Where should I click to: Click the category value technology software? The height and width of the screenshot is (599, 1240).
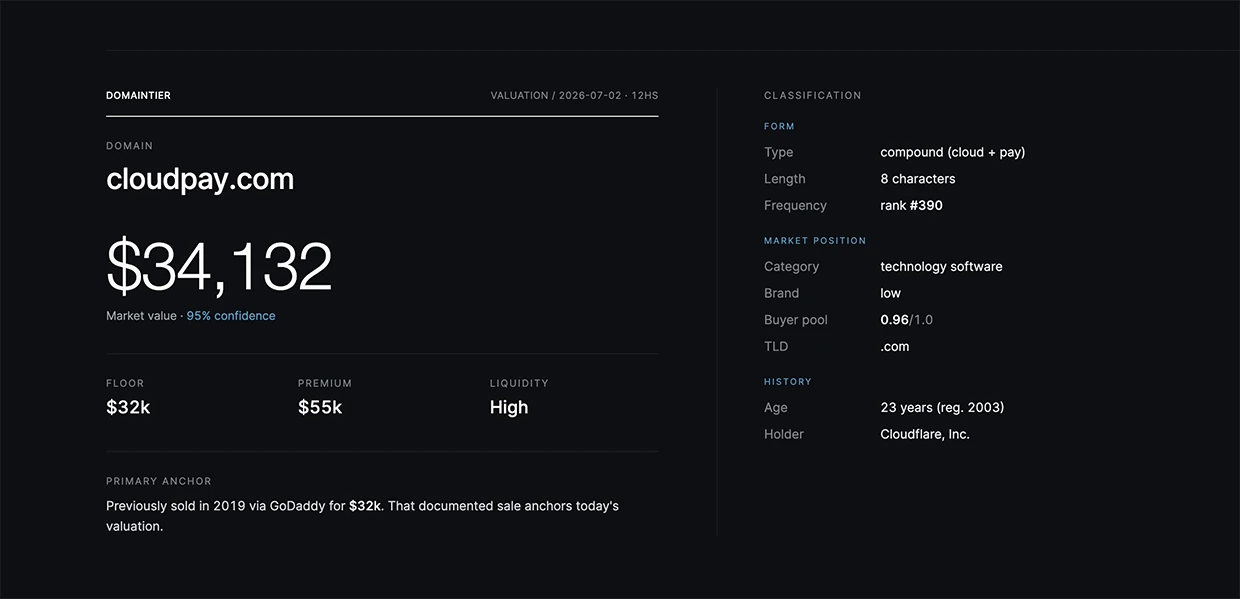click(941, 267)
